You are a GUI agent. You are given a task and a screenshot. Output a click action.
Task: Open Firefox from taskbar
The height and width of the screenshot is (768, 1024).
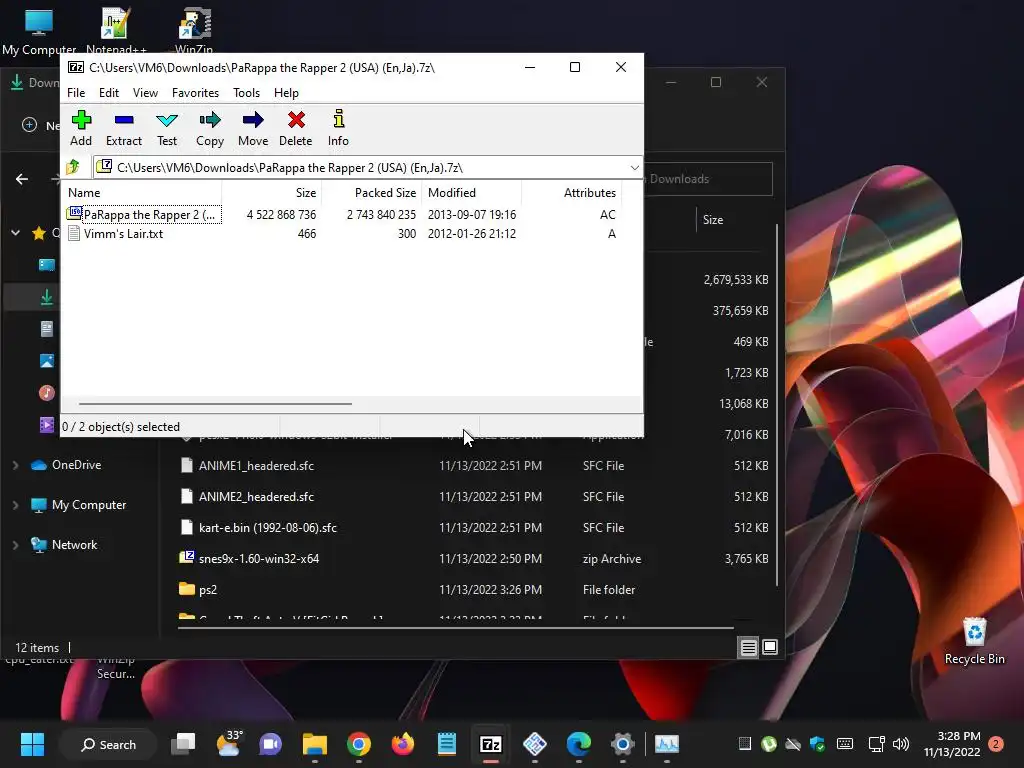point(402,744)
